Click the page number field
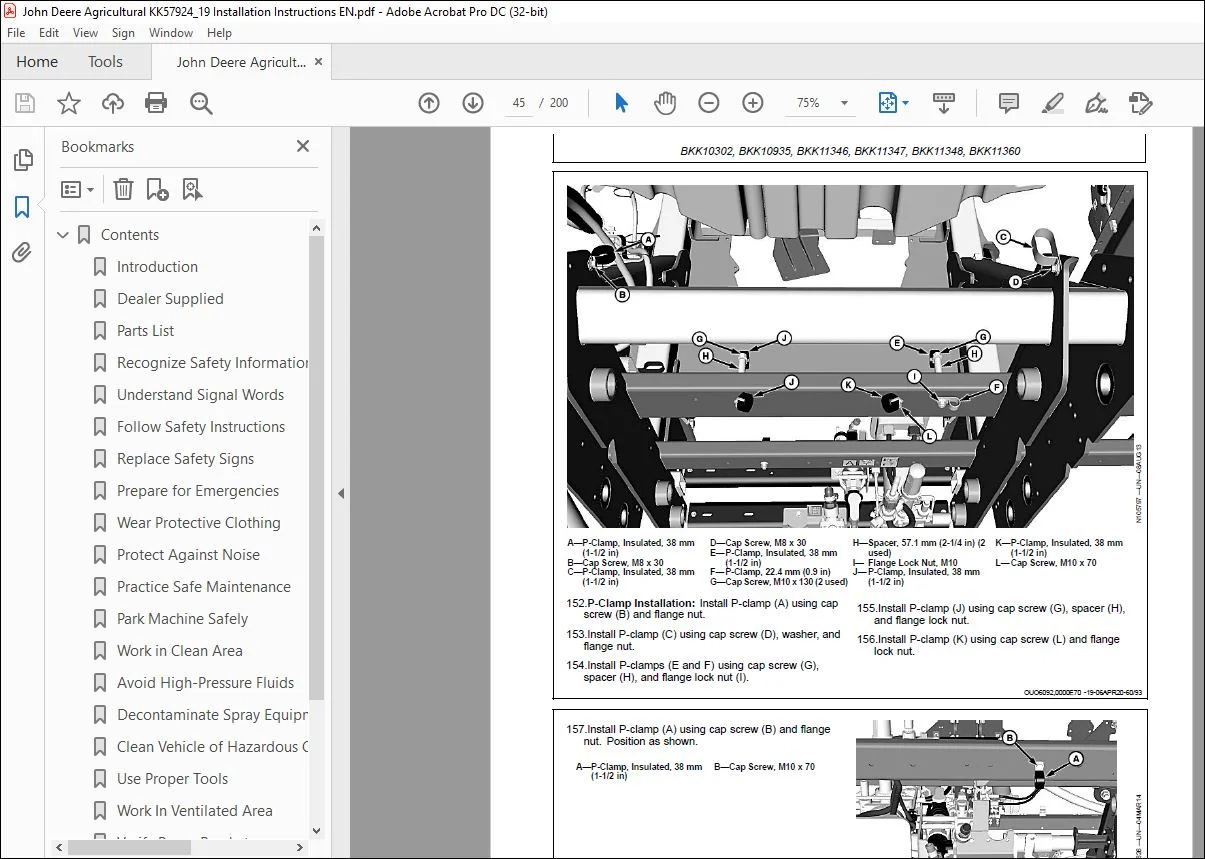Screen dimensions: 1205x859 519,103
